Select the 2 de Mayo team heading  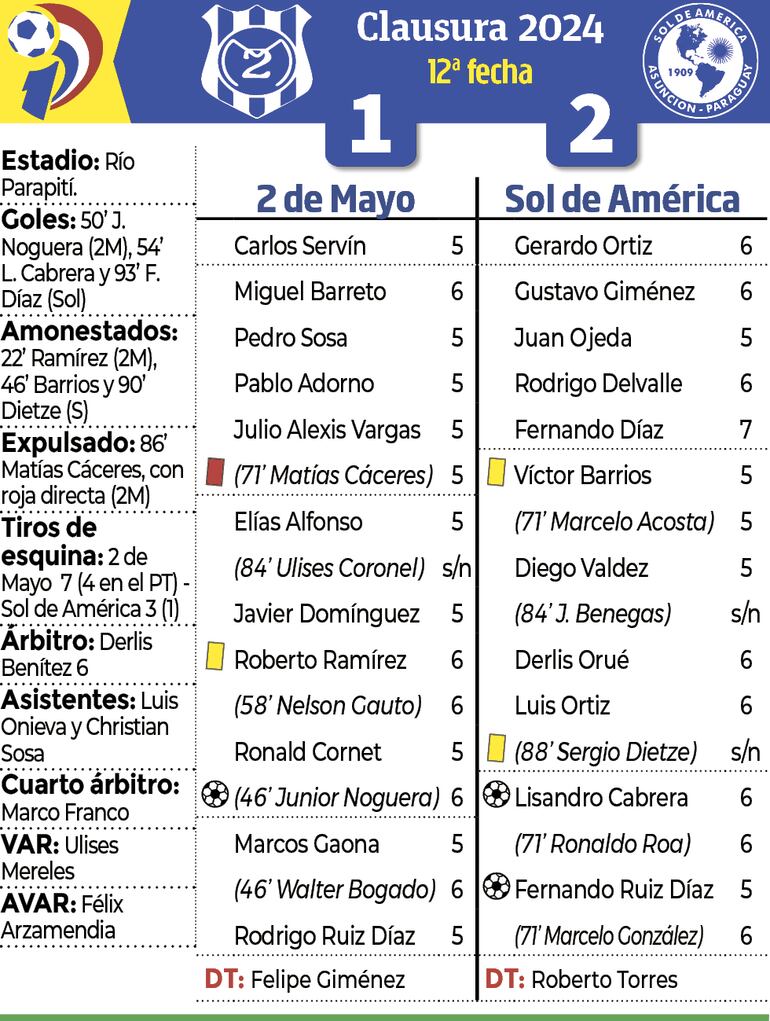point(335,199)
